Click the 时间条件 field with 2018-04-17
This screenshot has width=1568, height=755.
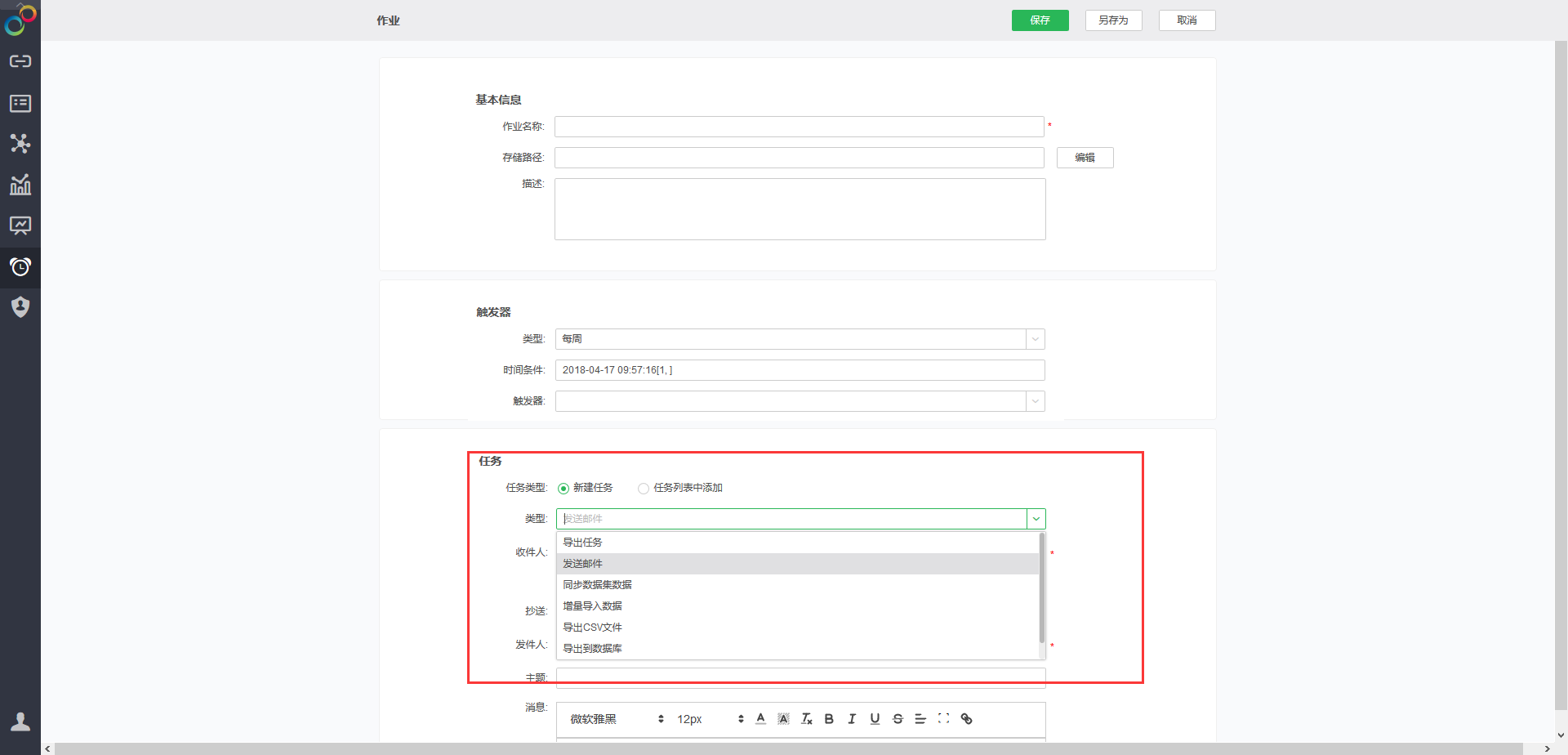pyautogui.click(x=800, y=370)
